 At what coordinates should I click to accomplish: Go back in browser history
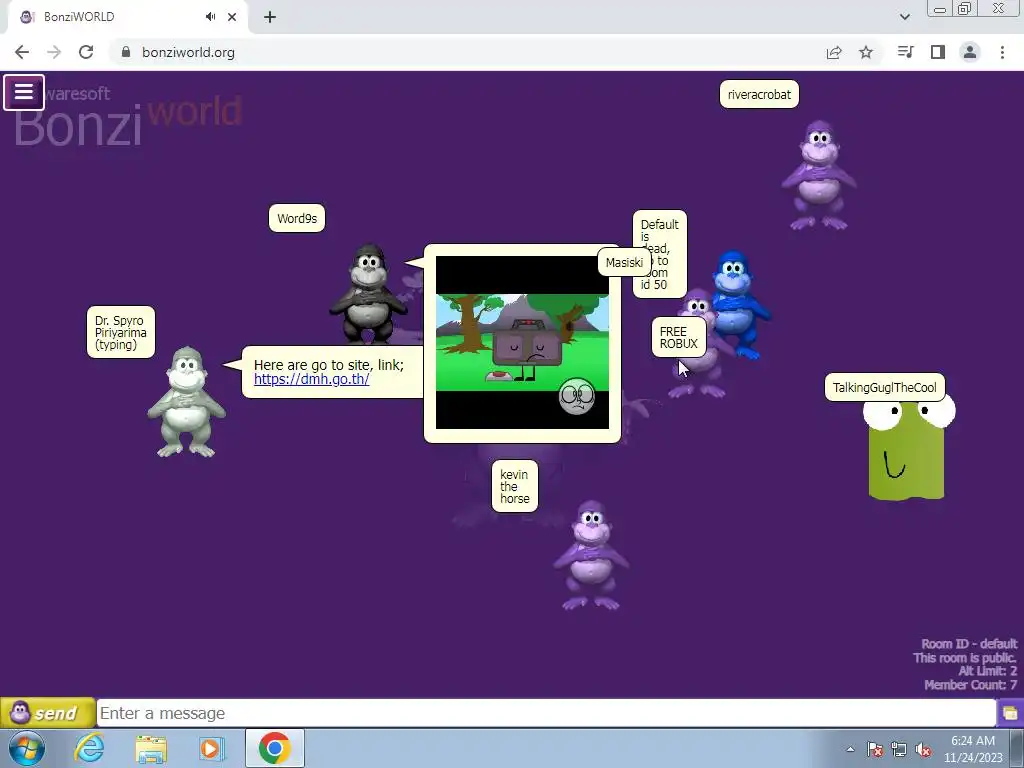[22, 52]
